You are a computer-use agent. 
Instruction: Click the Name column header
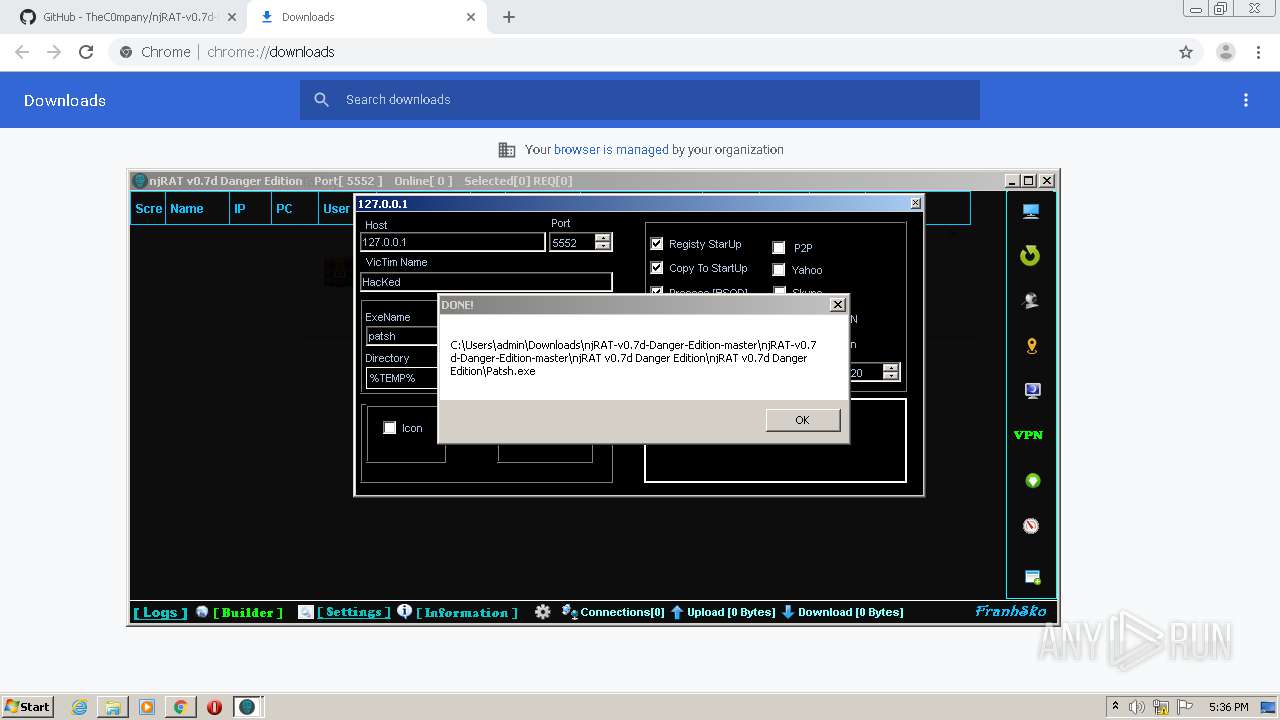click(197, 209)
